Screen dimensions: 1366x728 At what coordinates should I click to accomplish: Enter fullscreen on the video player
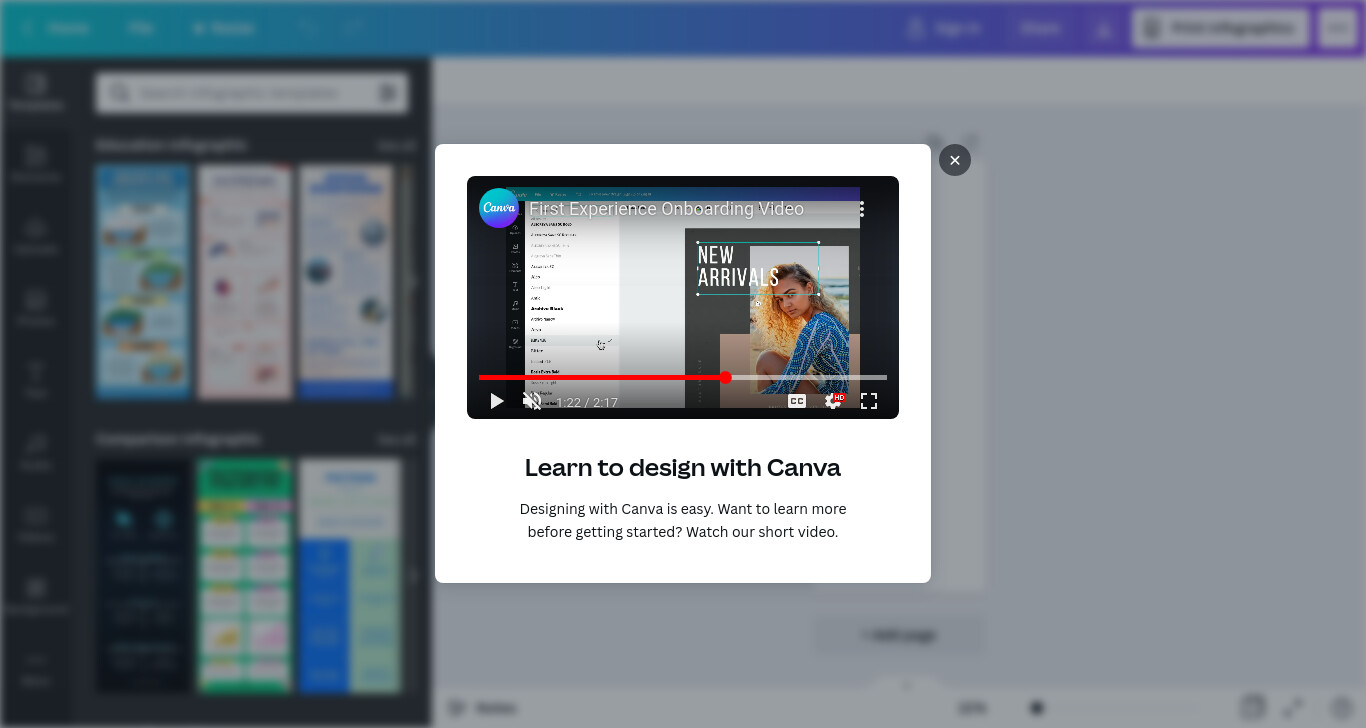869,401
